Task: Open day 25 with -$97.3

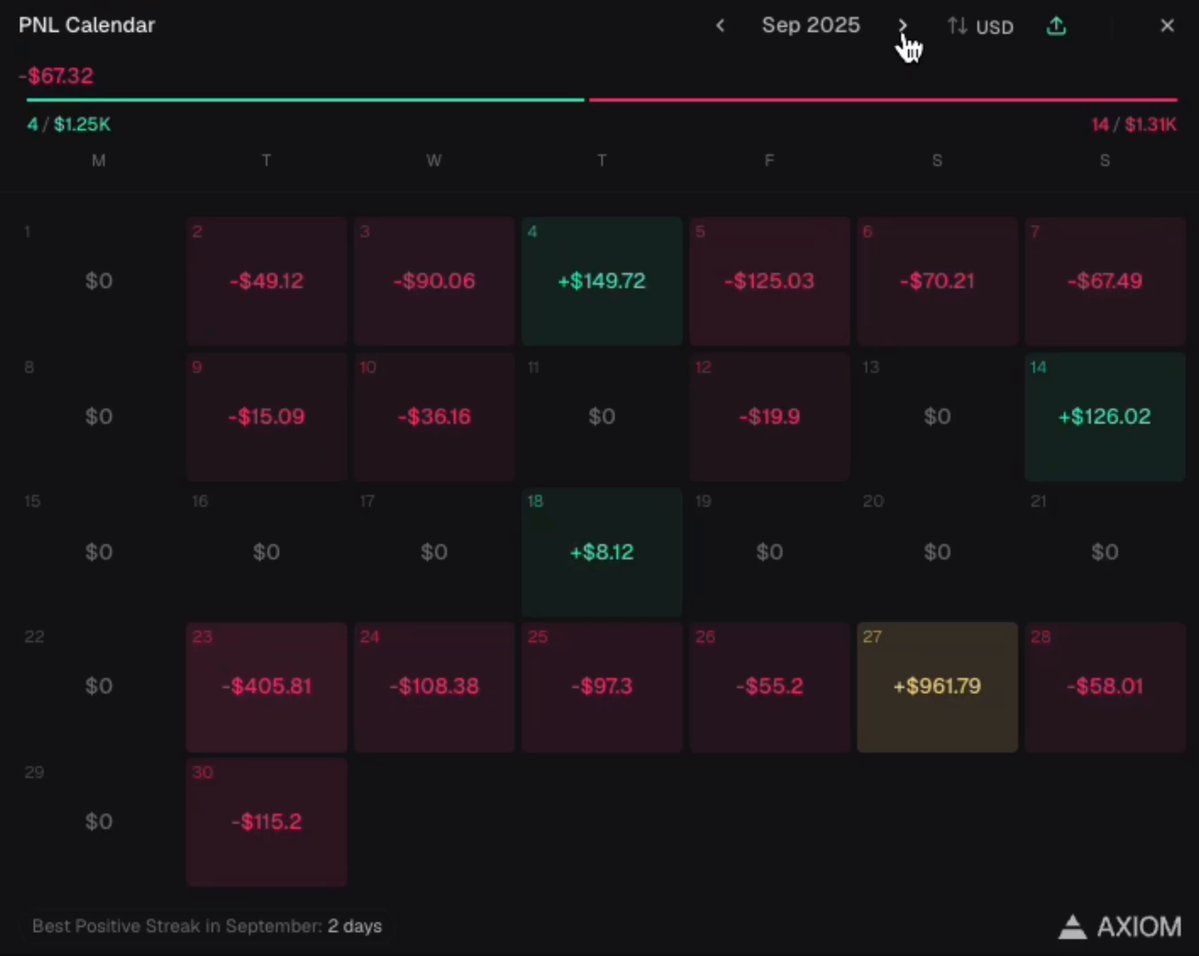Action: pyautogui.click(x=602, y=687)
